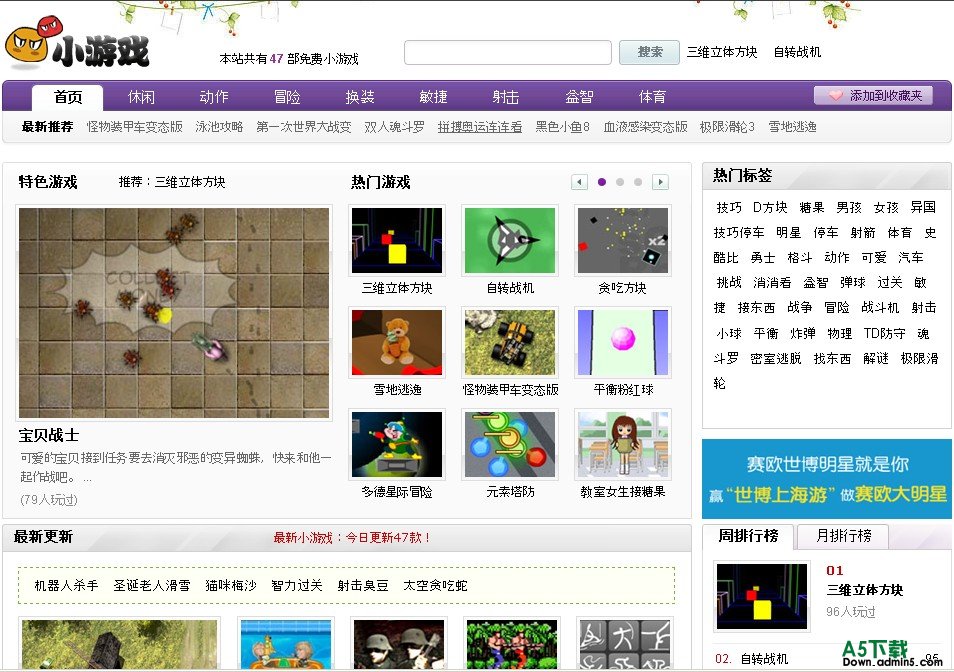Go to the 射击 category tab
This screenshot has height=672, width=954.
(x=506, y=97)
